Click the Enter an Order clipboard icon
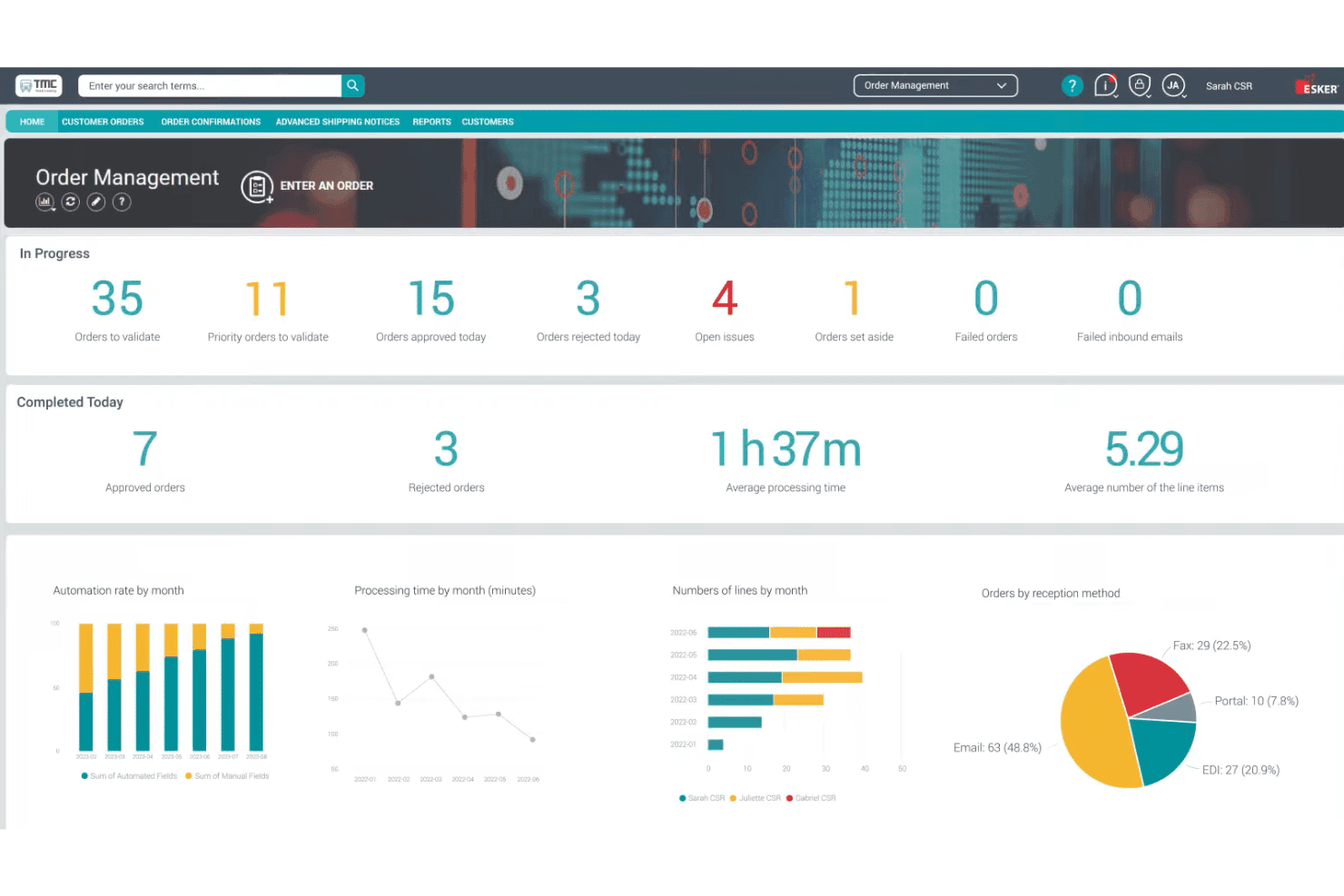Viewport: 1344px width, 896px height. click(257, 187)
